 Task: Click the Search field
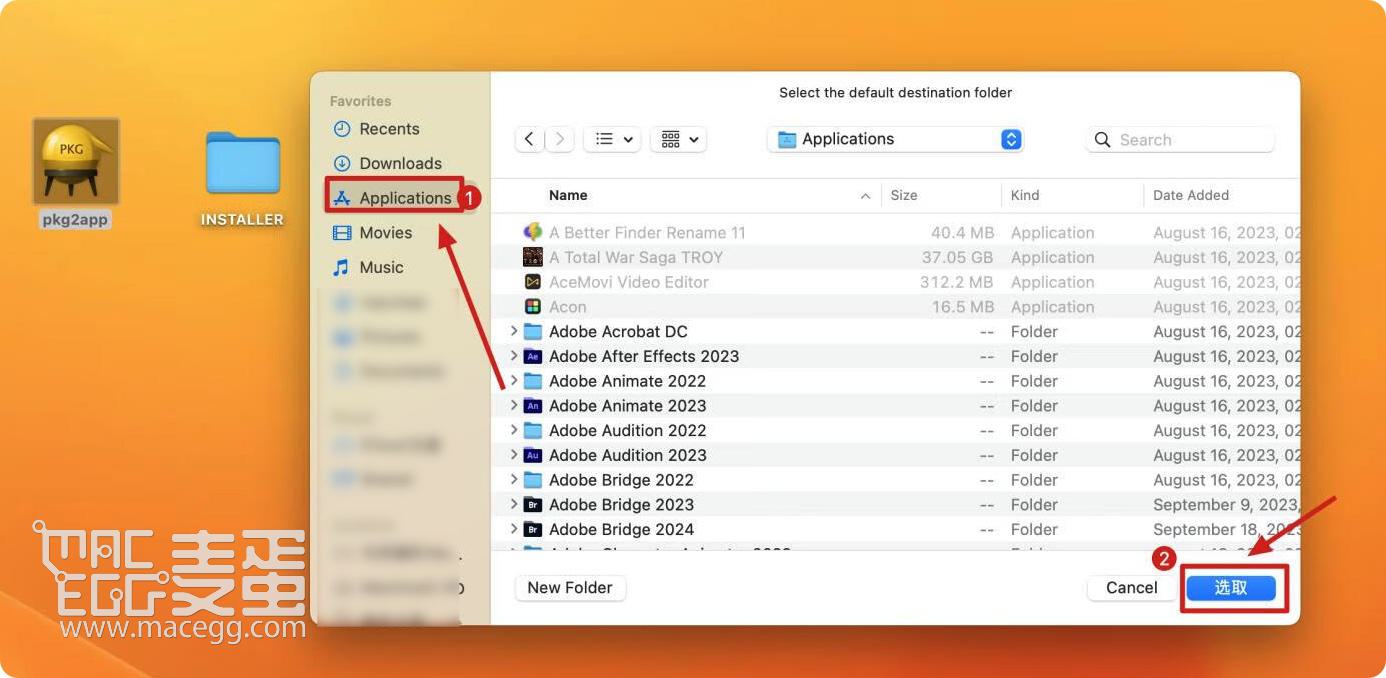coord(1180,140)
